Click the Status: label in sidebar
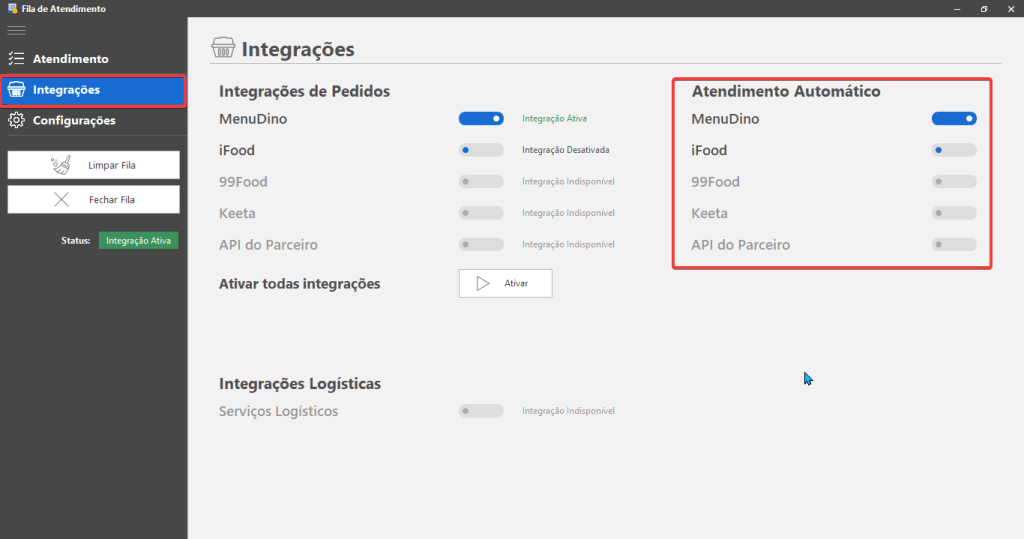 click(x=76, y=240)
